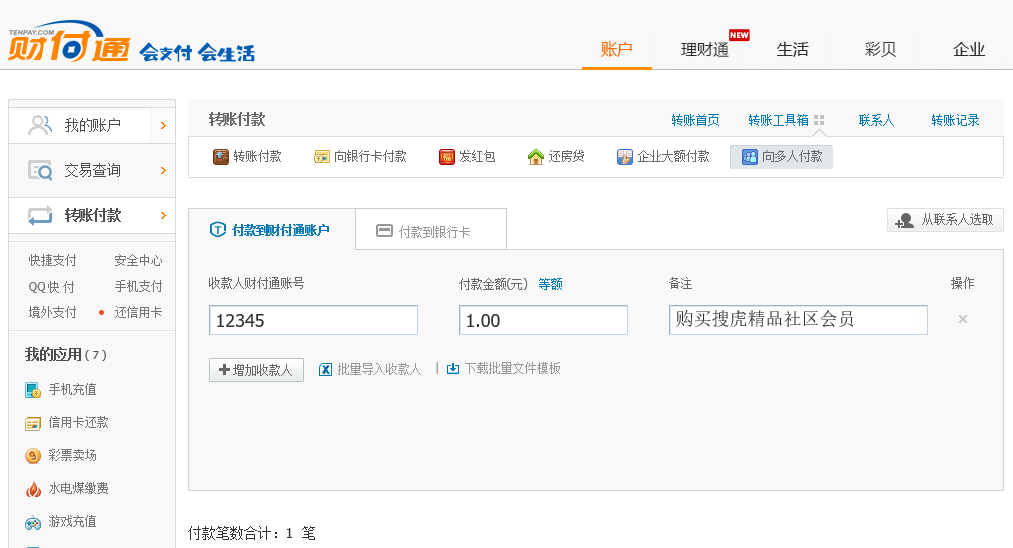Open the 转账工具箱 grid dropdown
The image size is (1013, 548).
(x=819, y=121)
